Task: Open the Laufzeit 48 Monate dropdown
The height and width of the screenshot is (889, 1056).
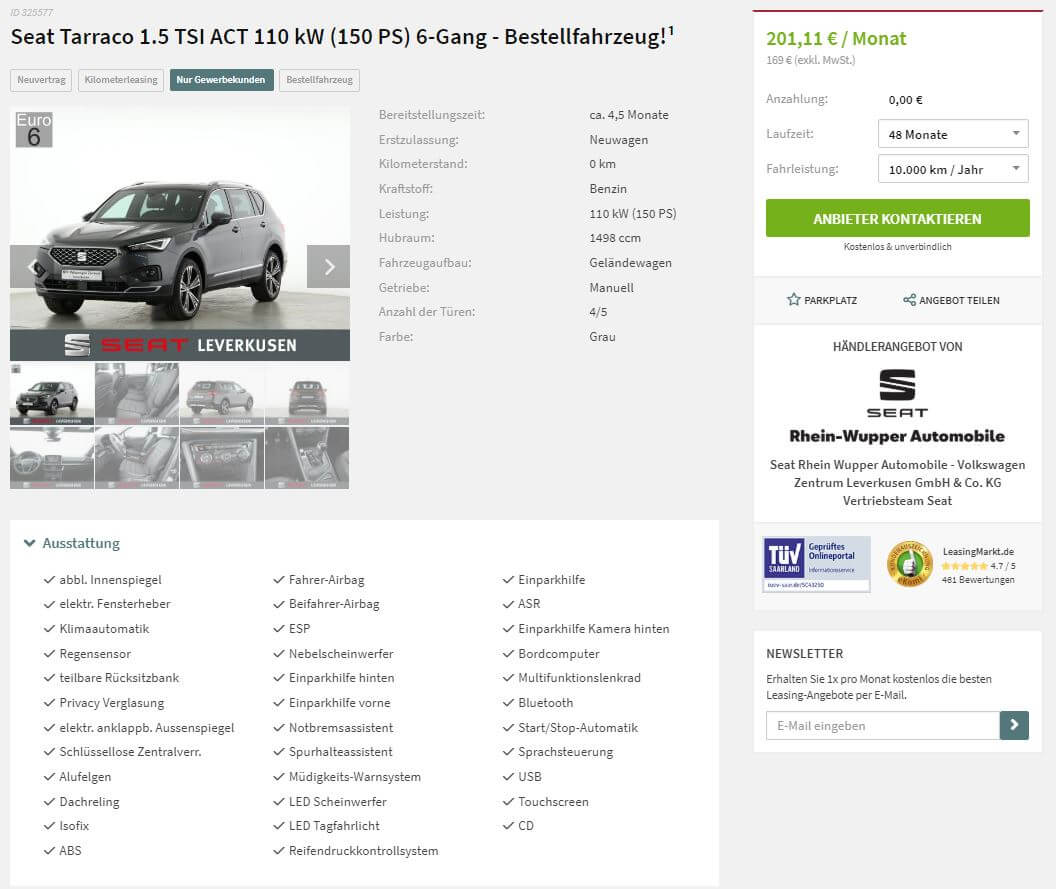Action: tap(953, 134)
